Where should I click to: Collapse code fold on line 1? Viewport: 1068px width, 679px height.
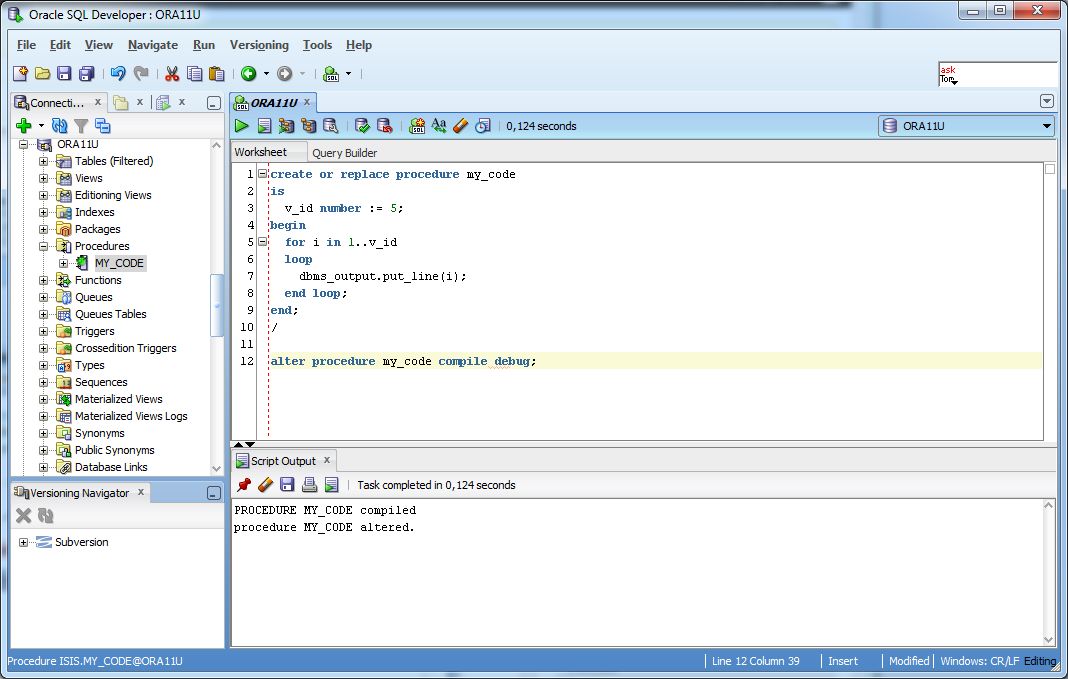point(262,174)
